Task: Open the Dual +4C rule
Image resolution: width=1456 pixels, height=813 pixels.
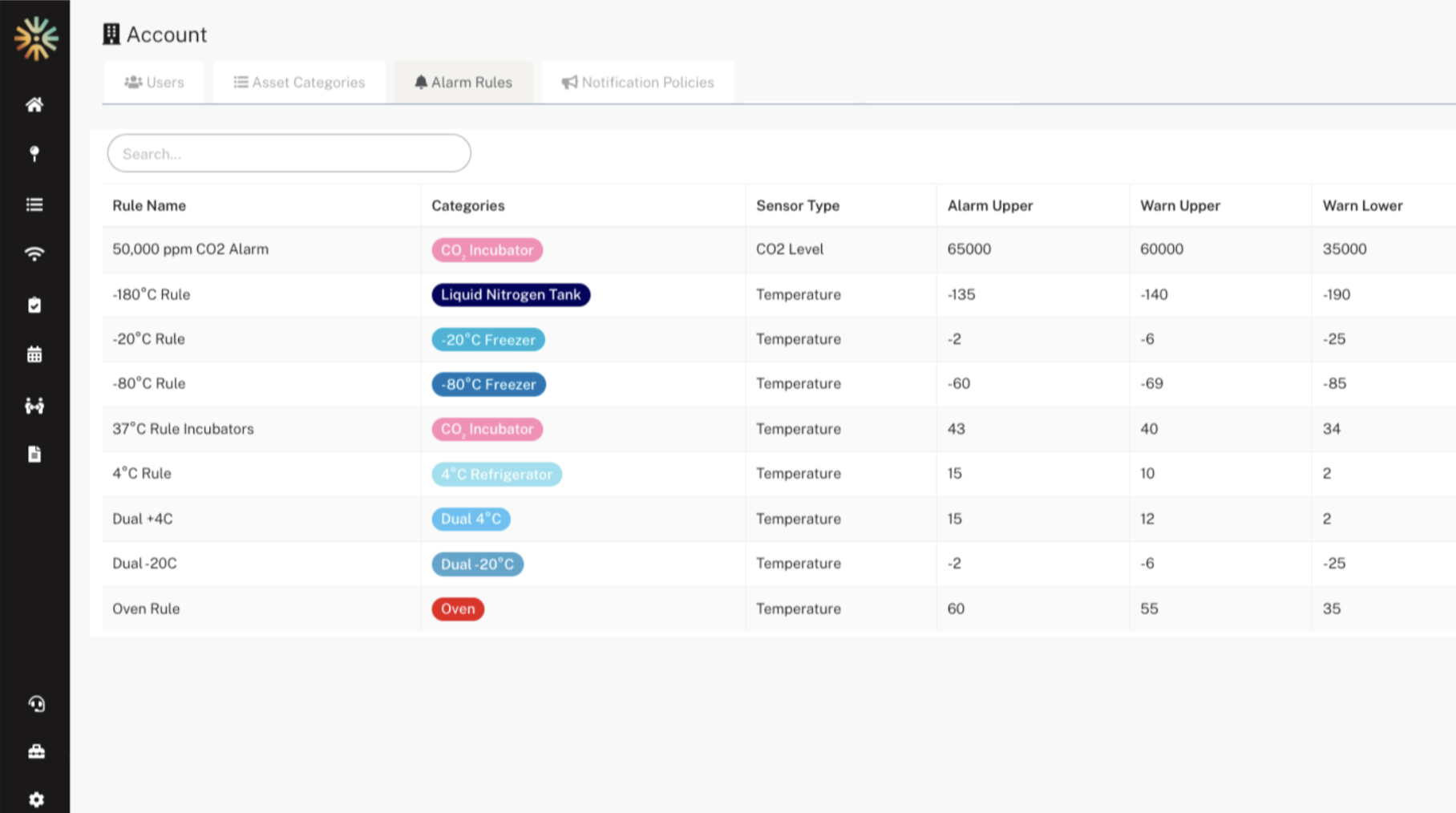Action: (143, 519)
